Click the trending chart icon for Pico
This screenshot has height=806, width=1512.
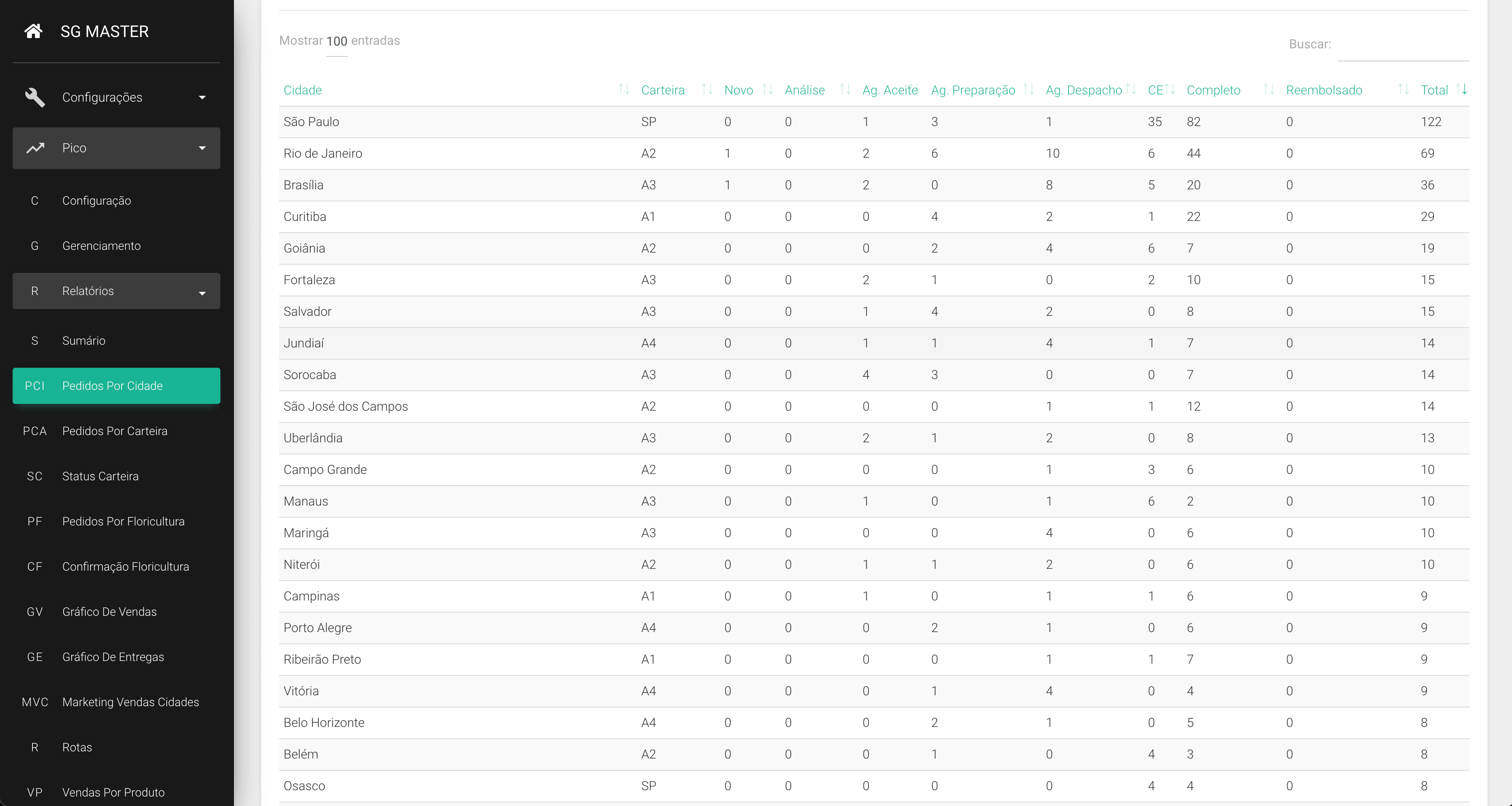point(35,148)
